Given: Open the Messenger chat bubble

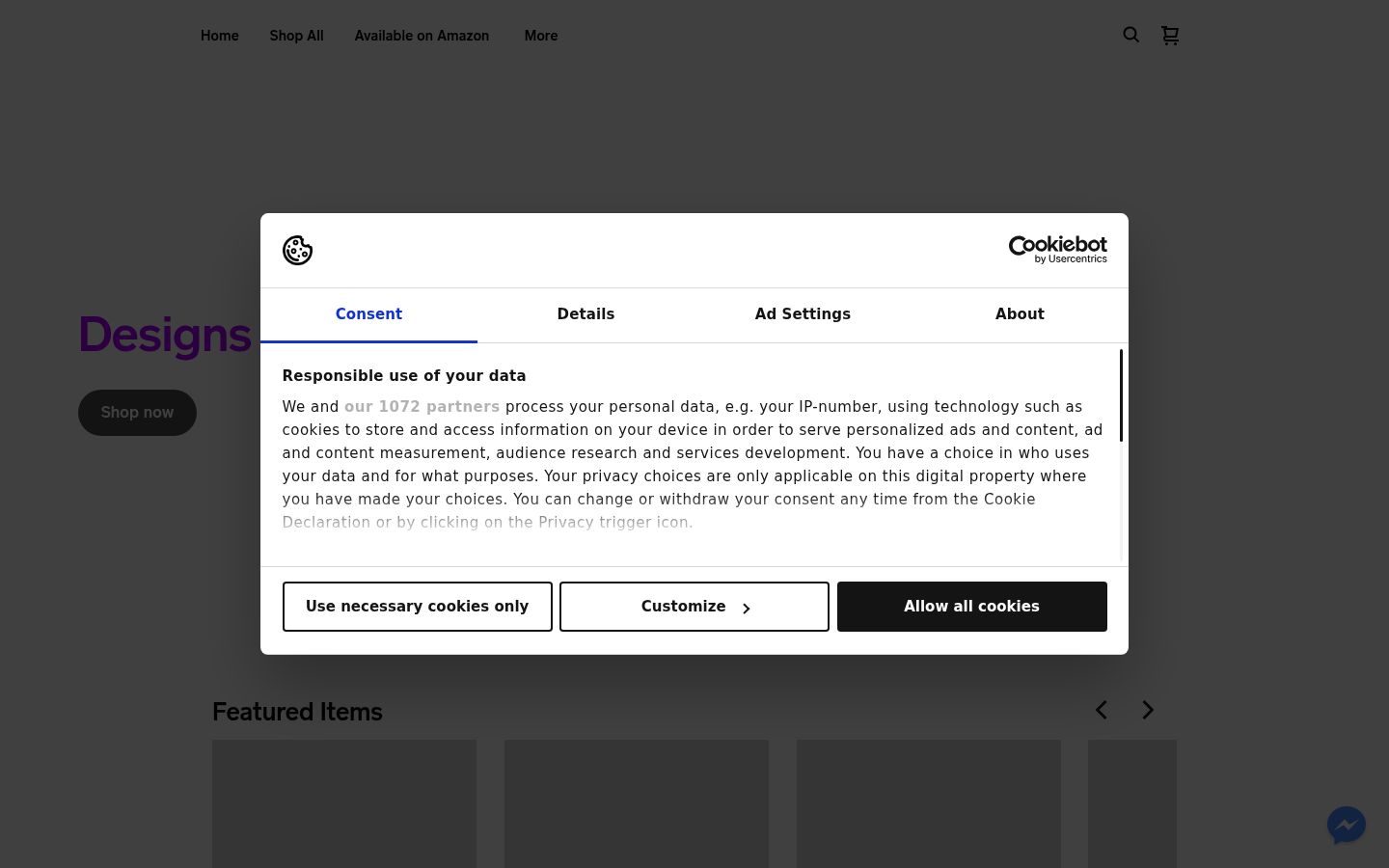Looking at the screenshot, I should (1346, 825).
